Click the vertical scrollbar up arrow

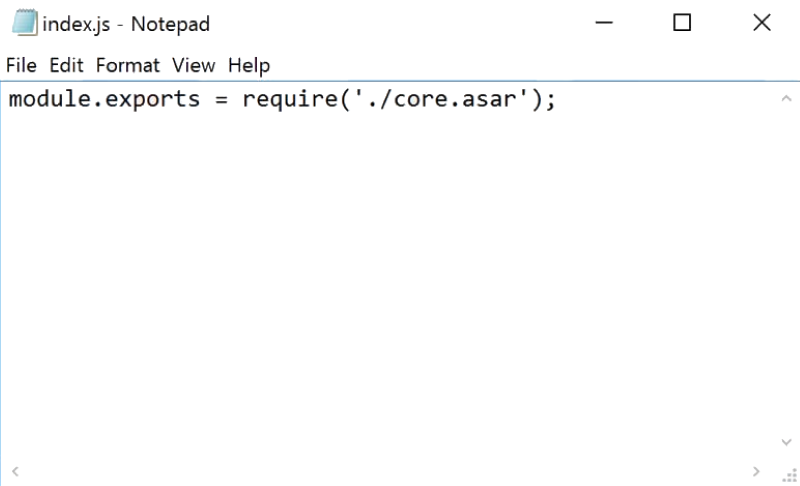coord(786,99)
